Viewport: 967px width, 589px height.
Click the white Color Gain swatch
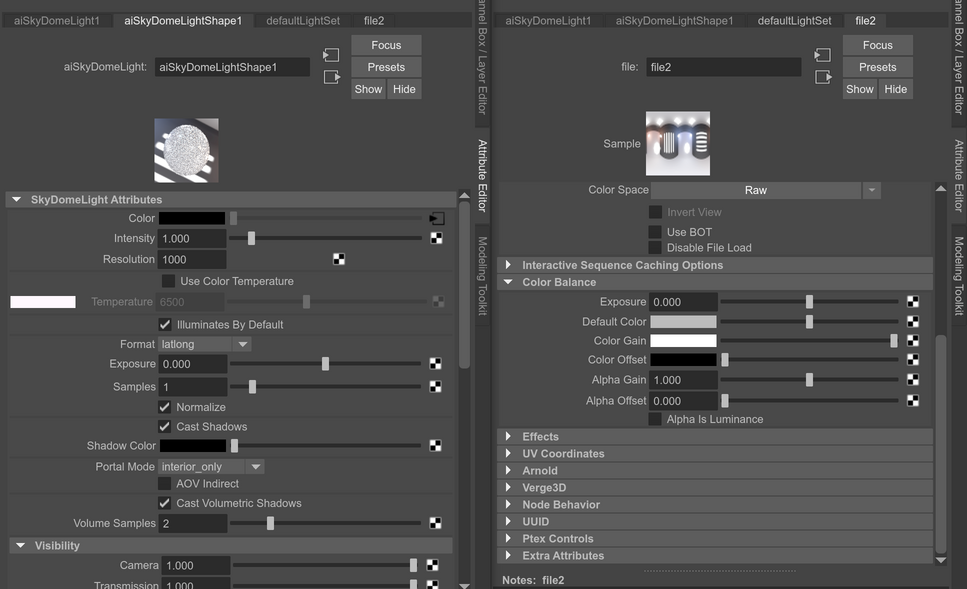(683, 340)
